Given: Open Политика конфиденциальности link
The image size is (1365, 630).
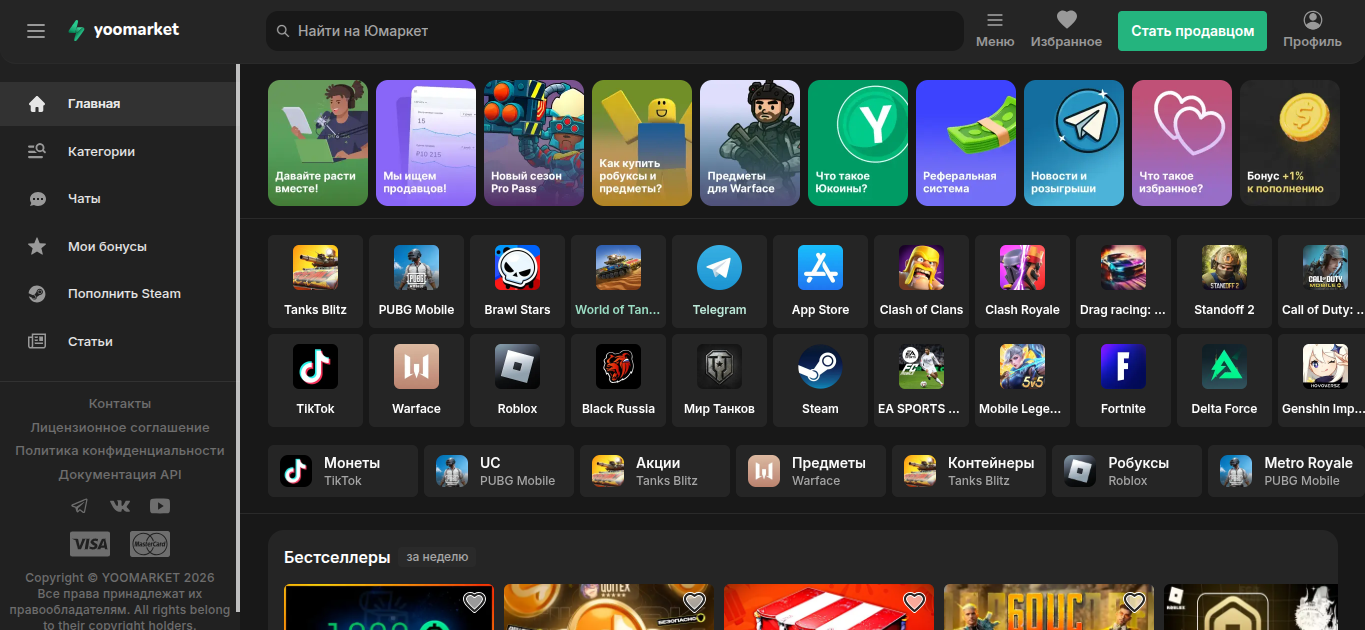Looking at the screenshot, I should (x=120, y=451).
